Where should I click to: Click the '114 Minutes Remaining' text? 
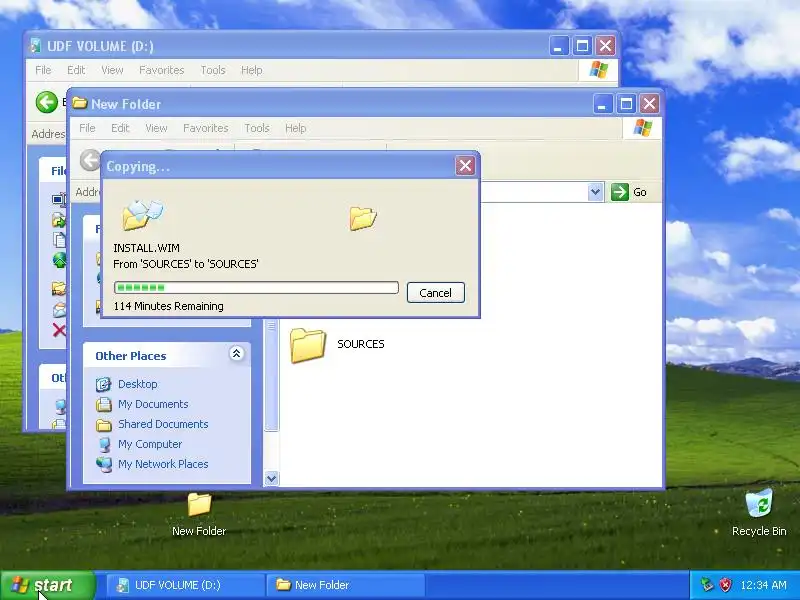(x=168, y=306)
